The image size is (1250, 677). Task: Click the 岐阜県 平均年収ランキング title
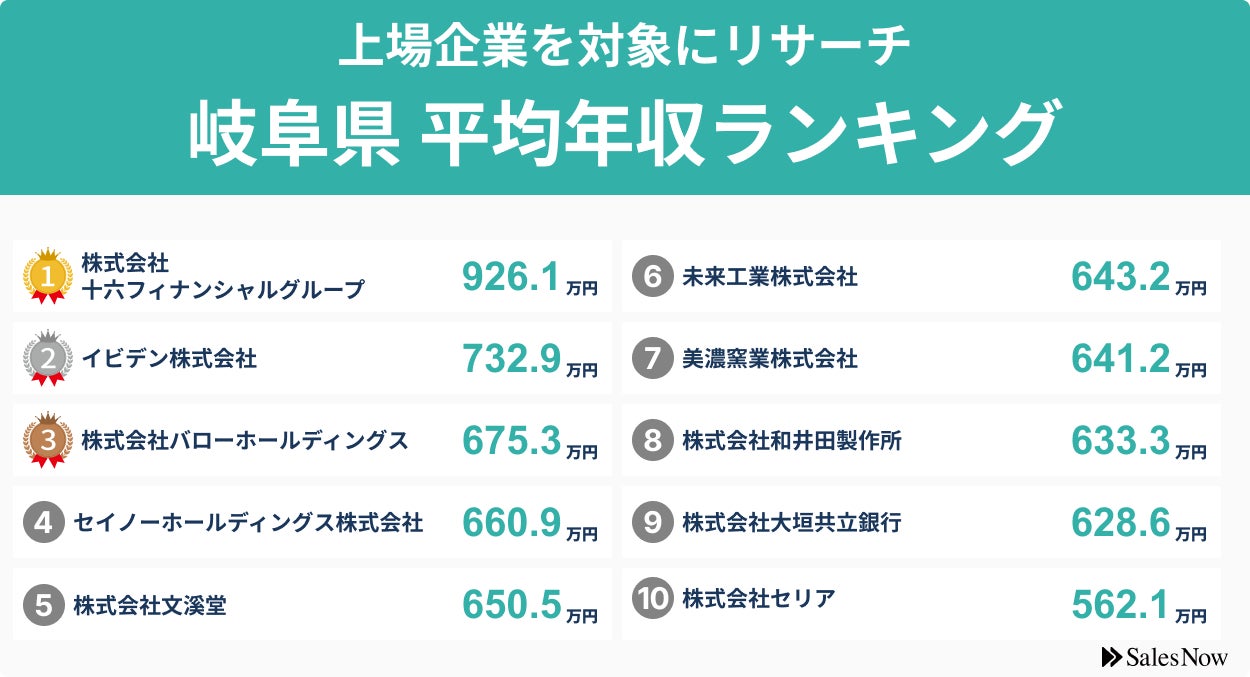pos(624,134)
